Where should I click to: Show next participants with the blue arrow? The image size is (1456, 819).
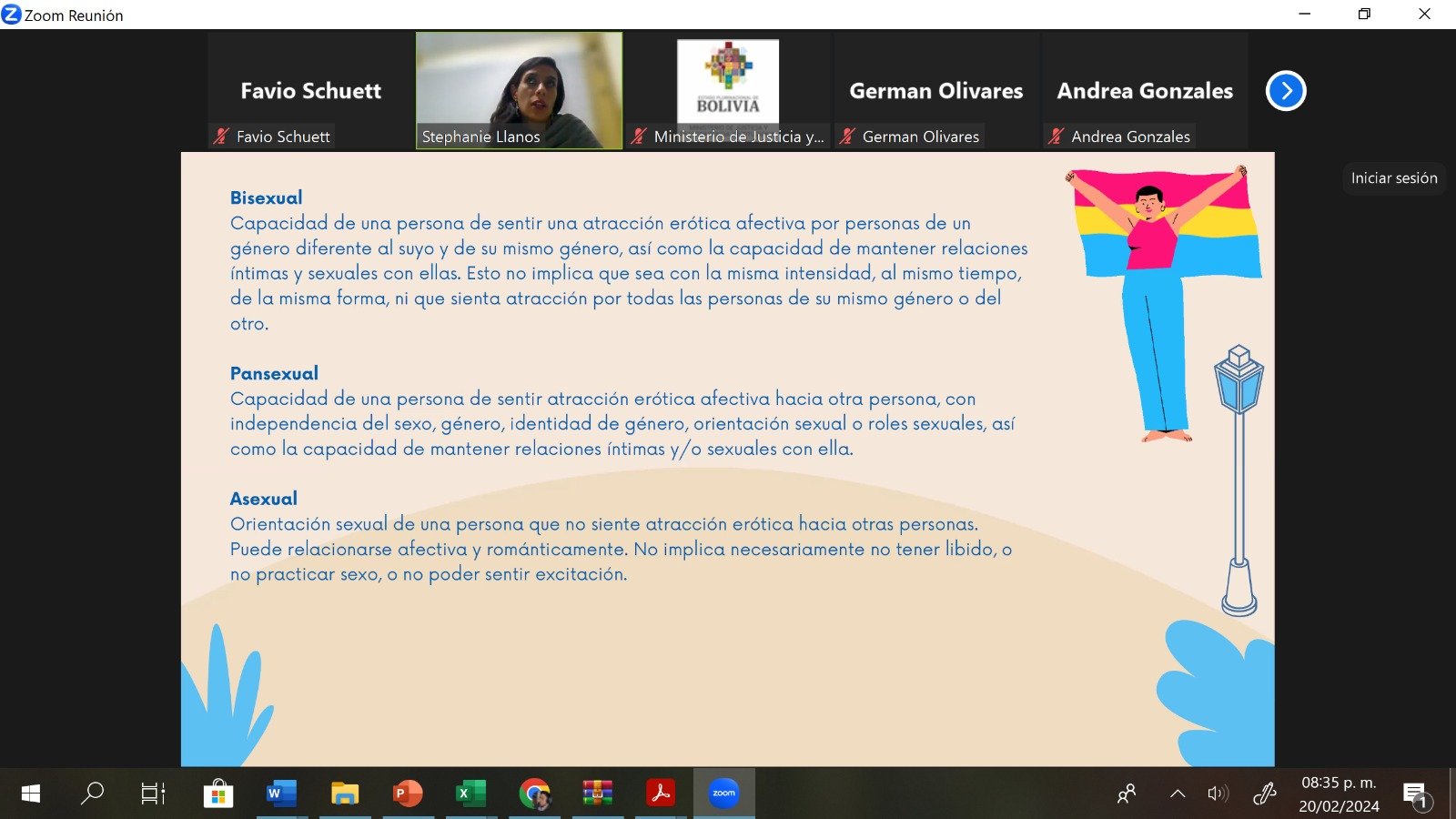pyautogui.click(x=1286, y=90)
